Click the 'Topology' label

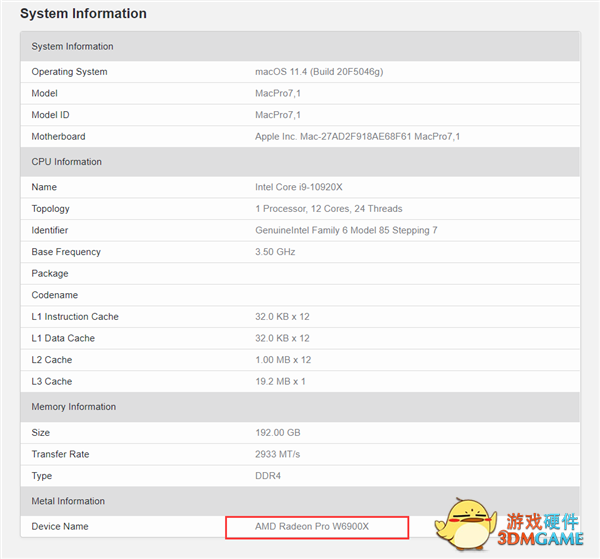pos(51,209)
